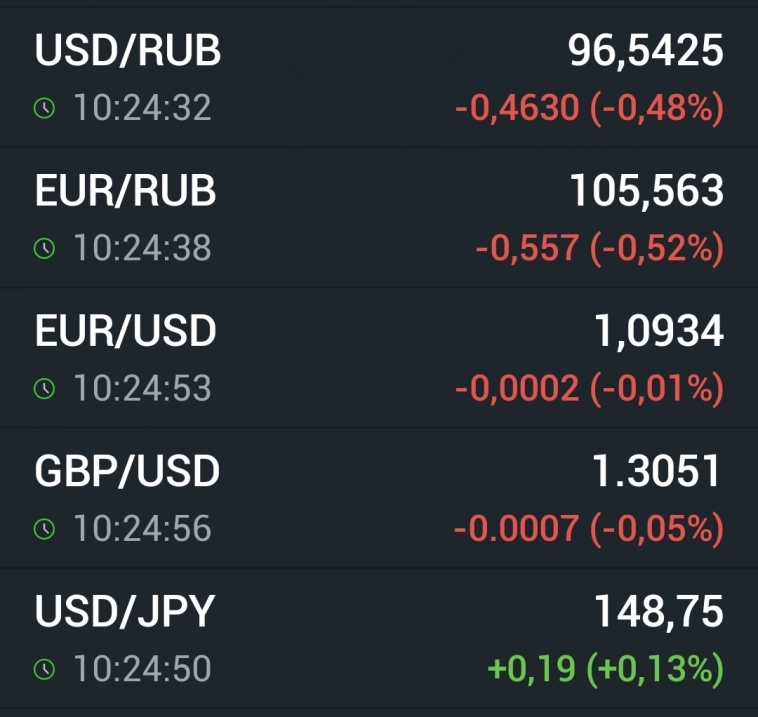Click the clock icon under EUR/RUB

[44, 248]
